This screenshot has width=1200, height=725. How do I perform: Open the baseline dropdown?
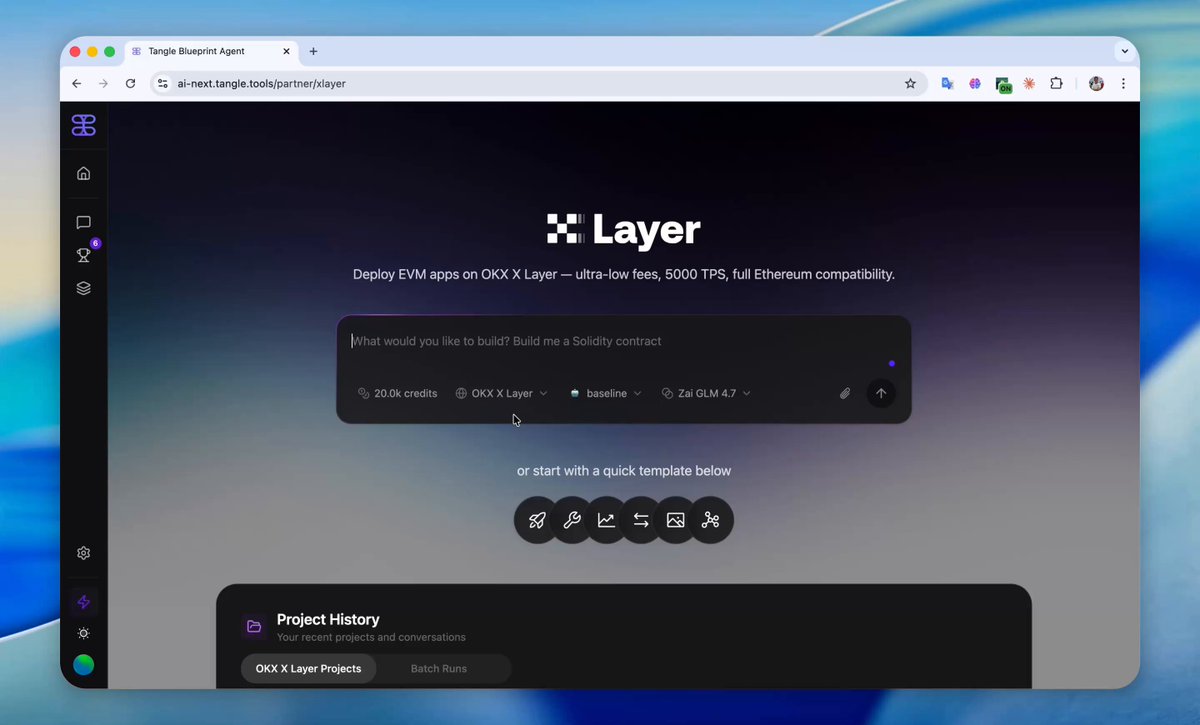point(606,393)
